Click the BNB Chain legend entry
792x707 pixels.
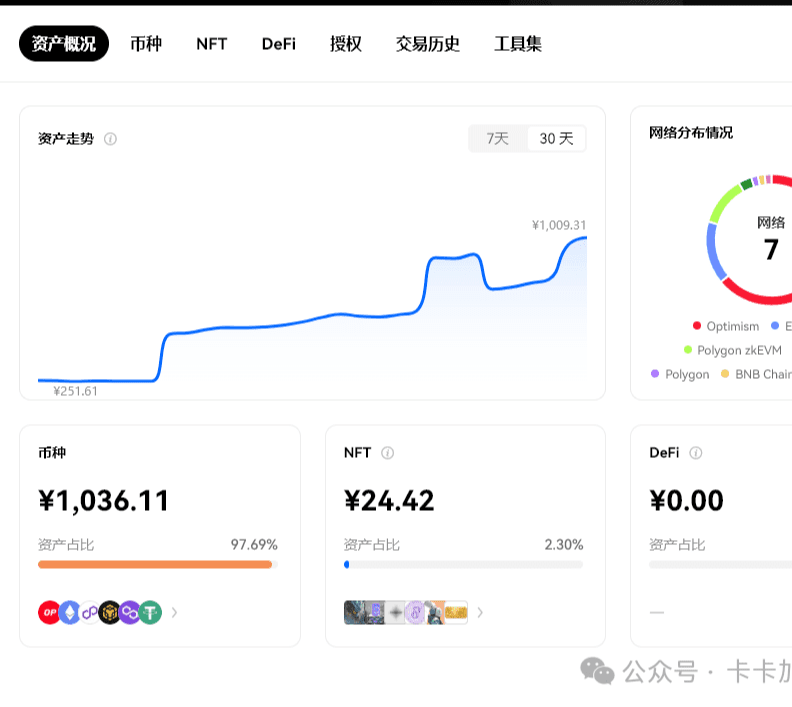[x=756, y=374]
